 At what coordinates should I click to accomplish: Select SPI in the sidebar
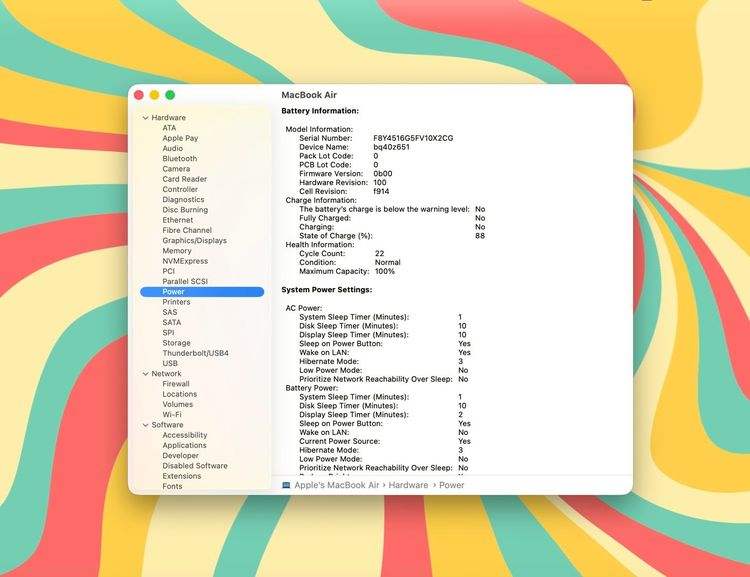168,333
